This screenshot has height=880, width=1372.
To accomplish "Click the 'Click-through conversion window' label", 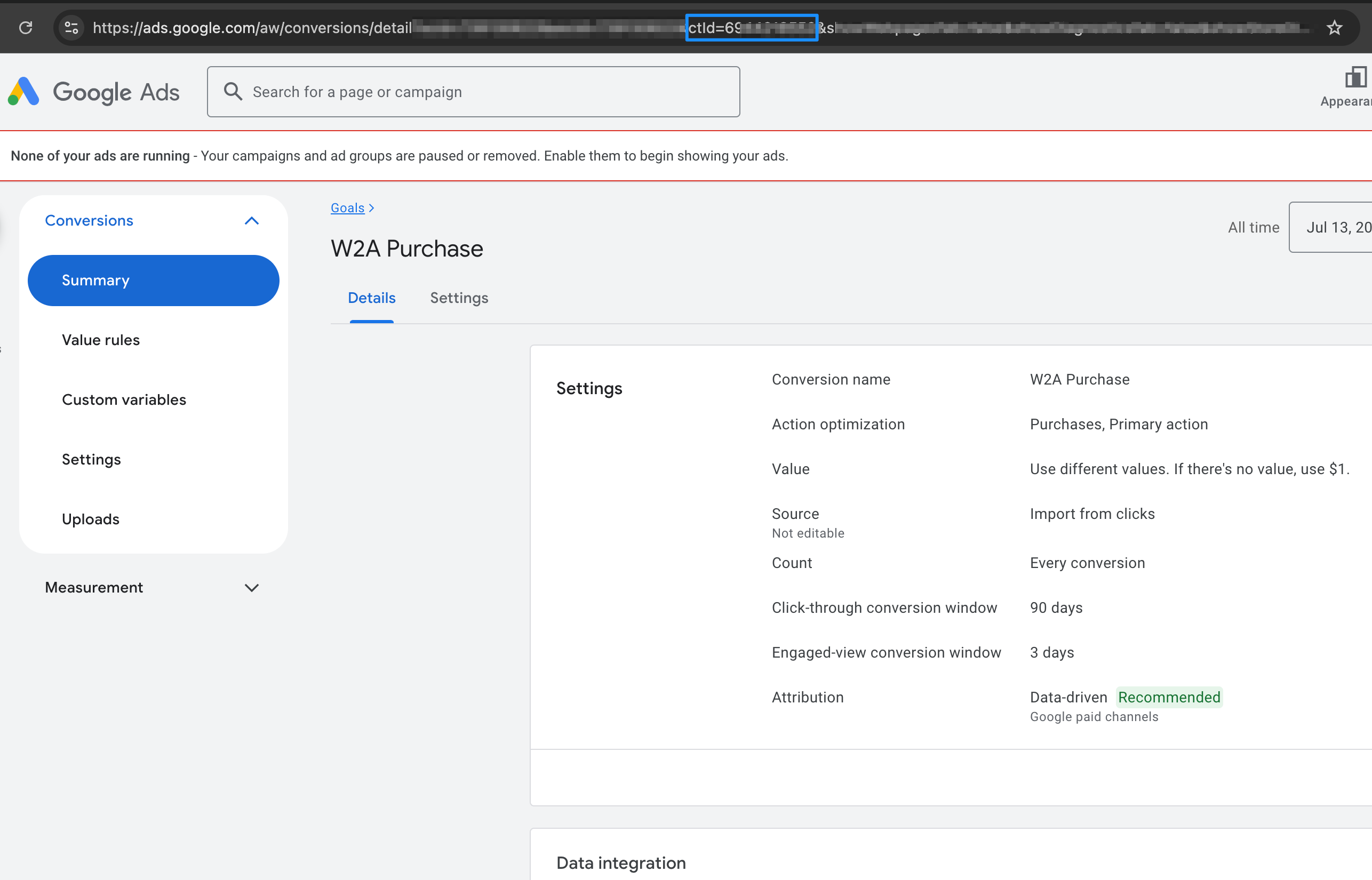I will [x=884, y=607].
